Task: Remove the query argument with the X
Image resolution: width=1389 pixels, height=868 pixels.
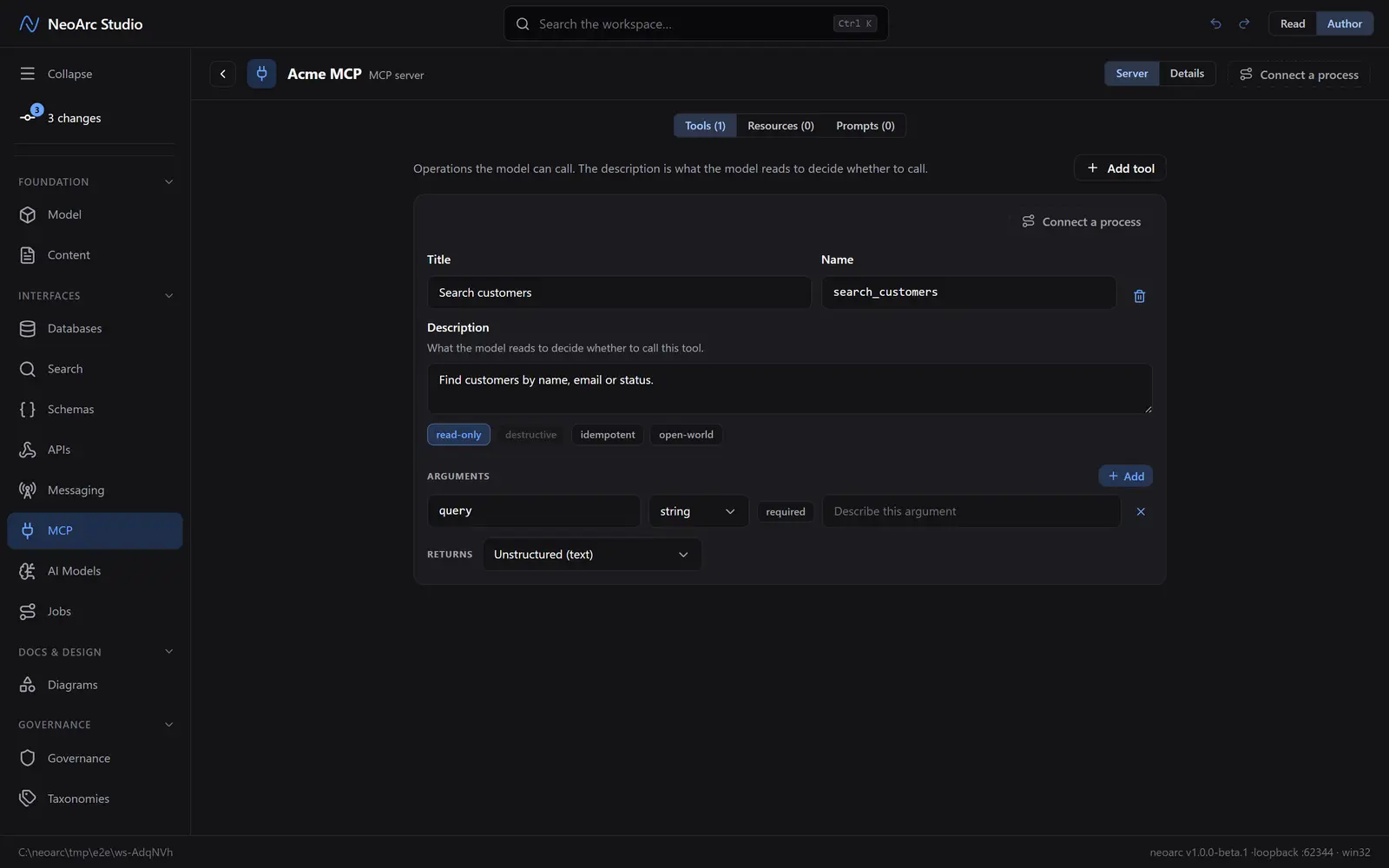Action: [1141, 511]
